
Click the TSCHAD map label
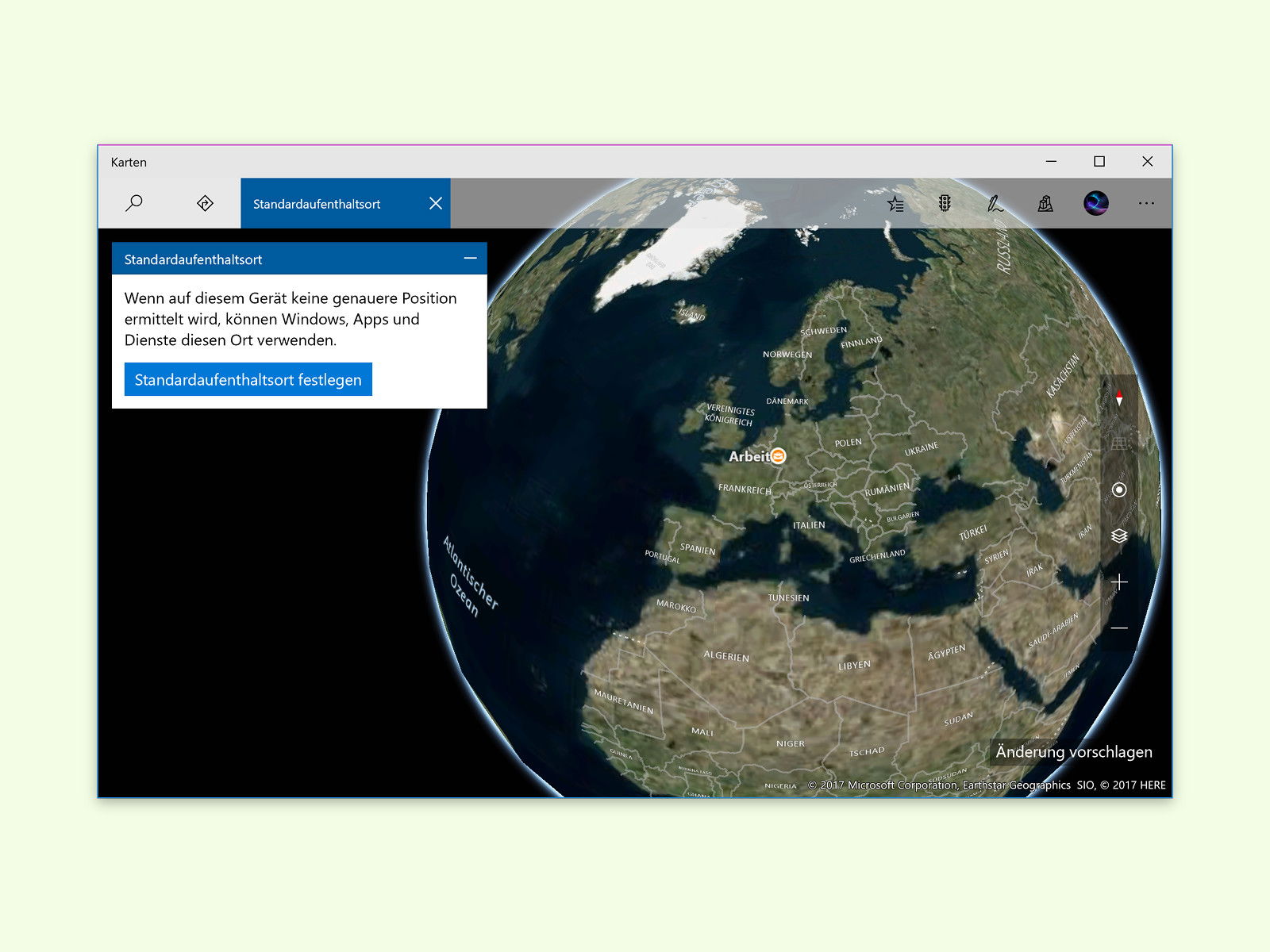[867, 751]
